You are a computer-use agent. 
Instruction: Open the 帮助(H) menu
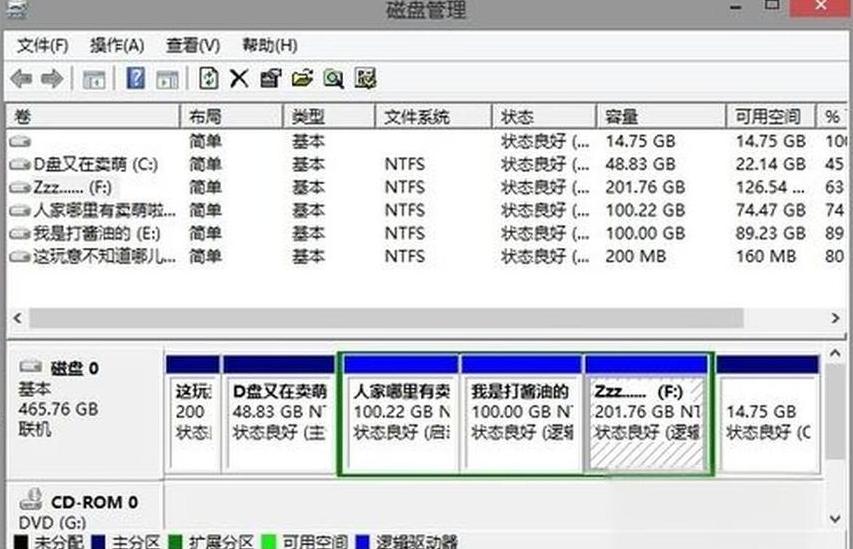[269, 45]
